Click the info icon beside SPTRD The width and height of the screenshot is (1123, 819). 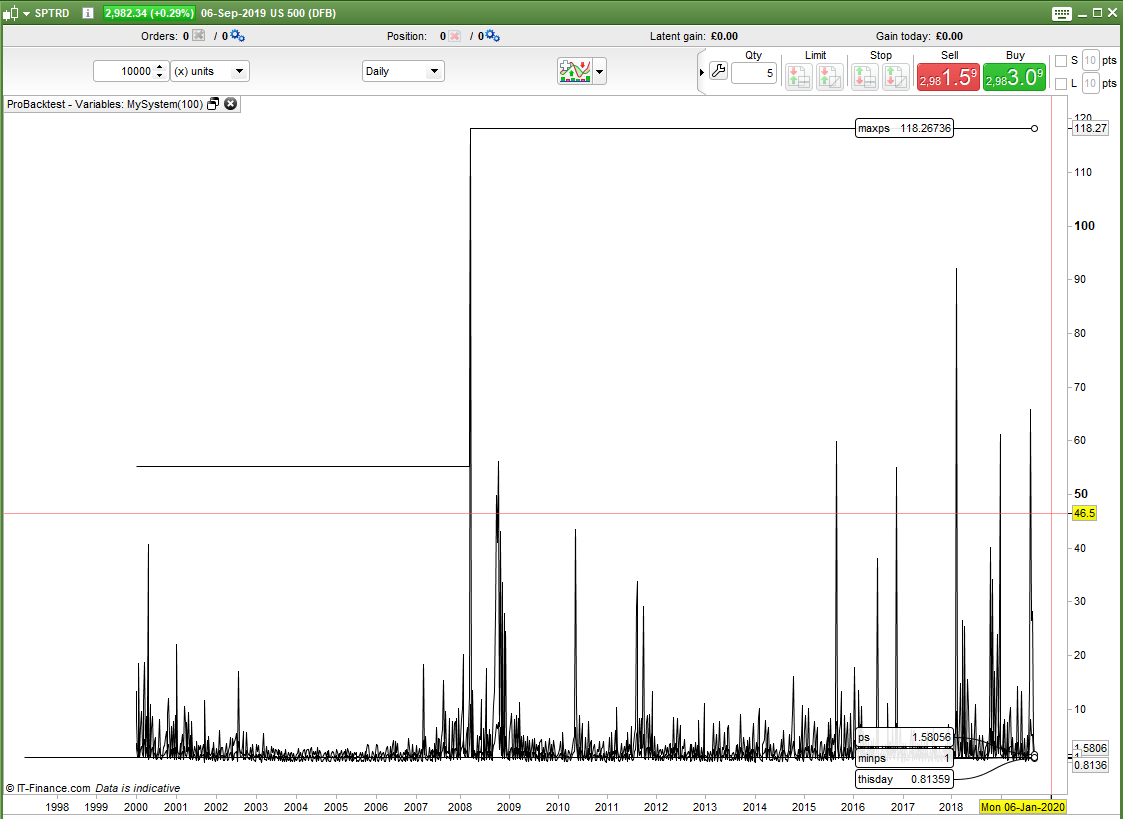(x=87, y=13)
